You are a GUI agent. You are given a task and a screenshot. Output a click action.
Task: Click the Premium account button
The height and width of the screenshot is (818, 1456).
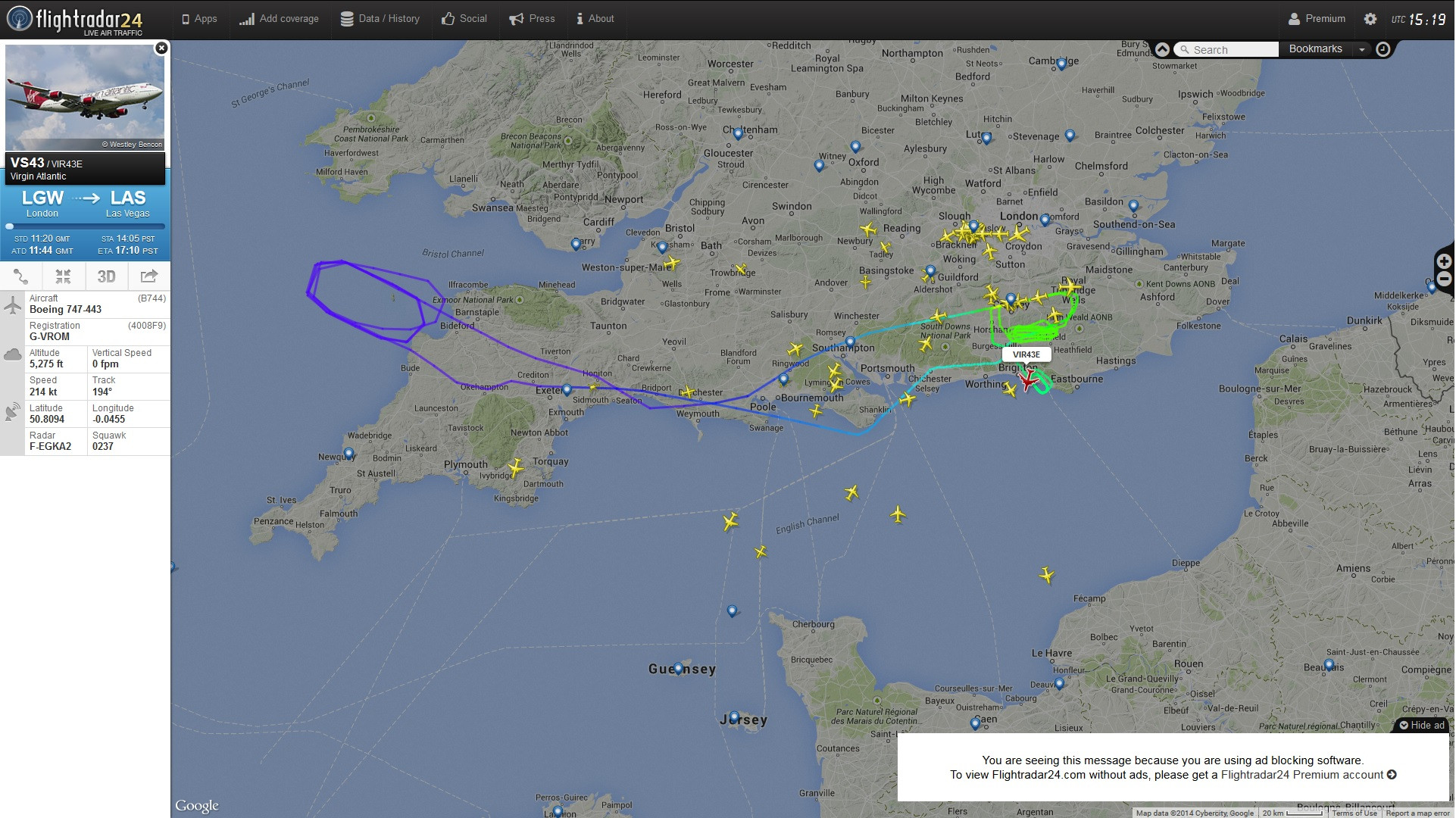[1317, 19]
